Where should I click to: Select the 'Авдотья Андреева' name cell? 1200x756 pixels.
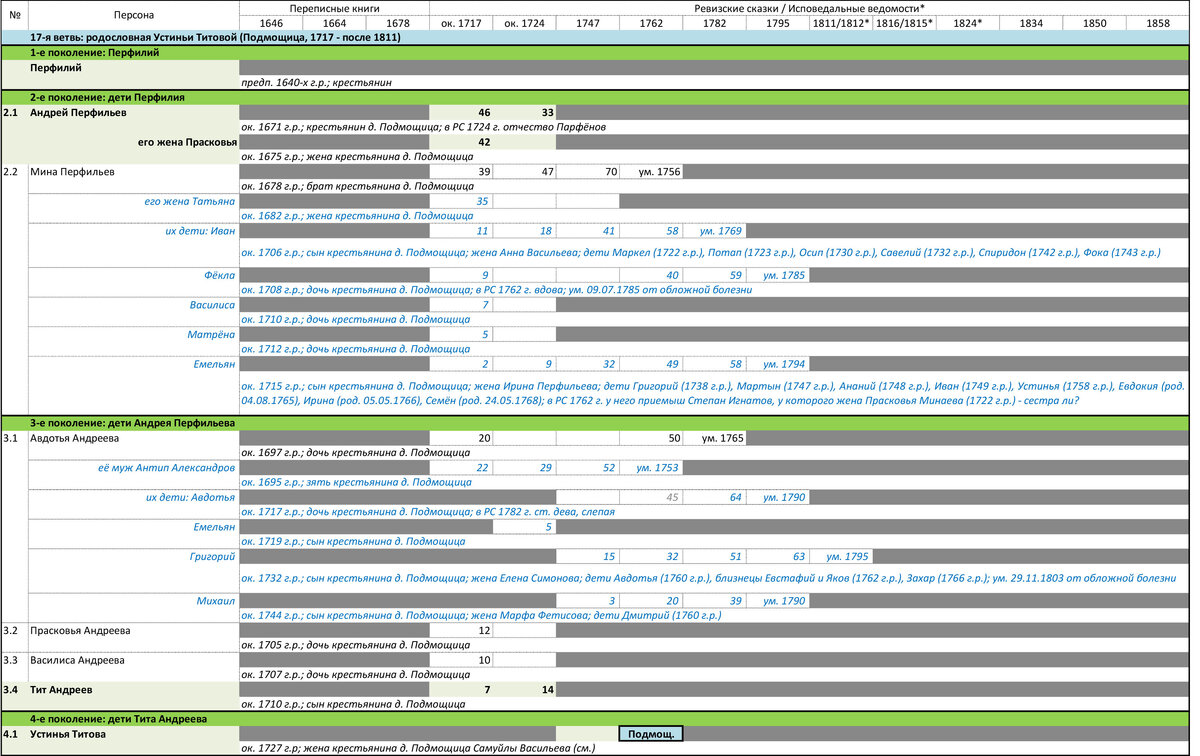(133, 438)
